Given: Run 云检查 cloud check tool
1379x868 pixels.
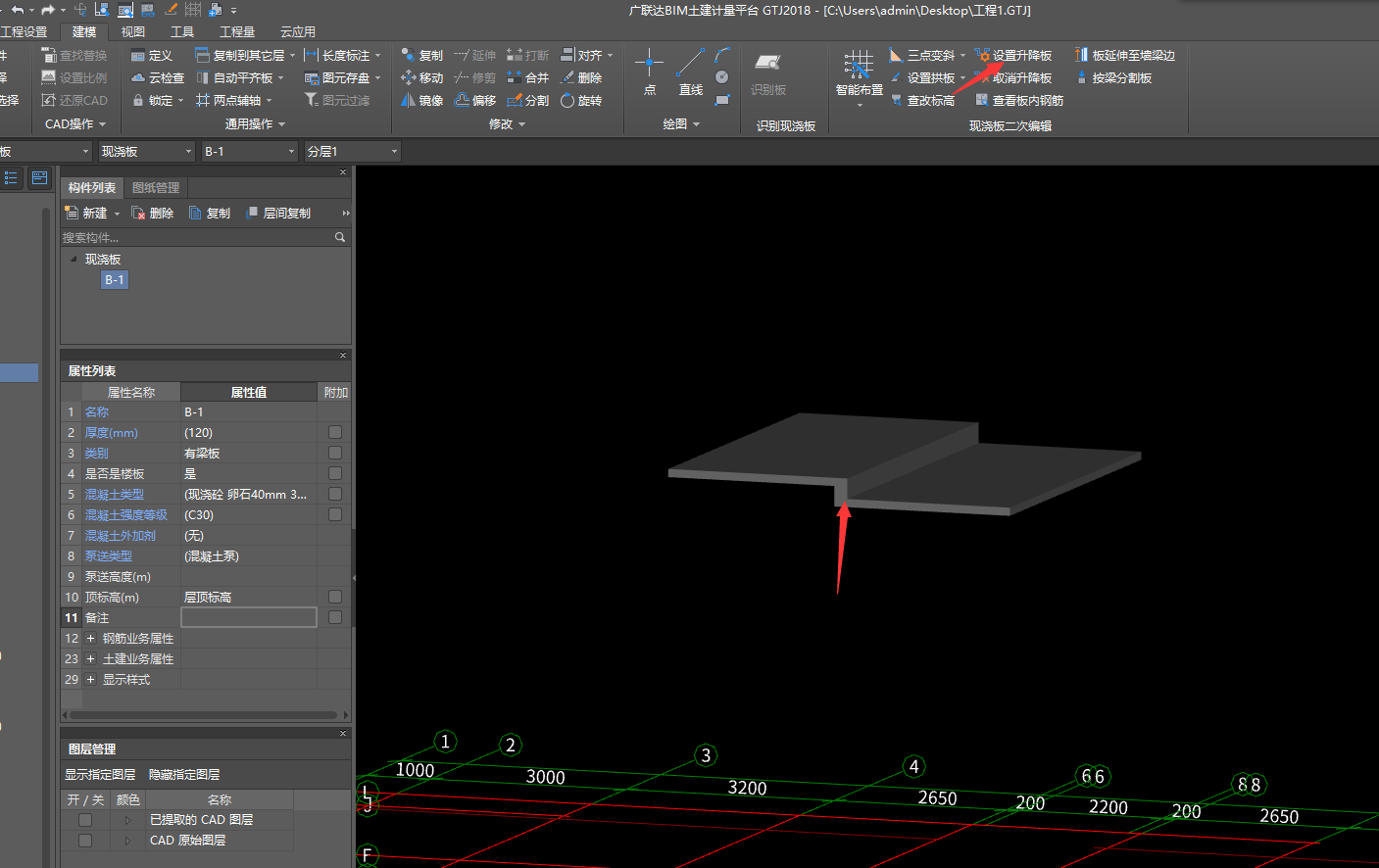Looking at the screenshot, I should pyautogui.click(x=158, y=78).
